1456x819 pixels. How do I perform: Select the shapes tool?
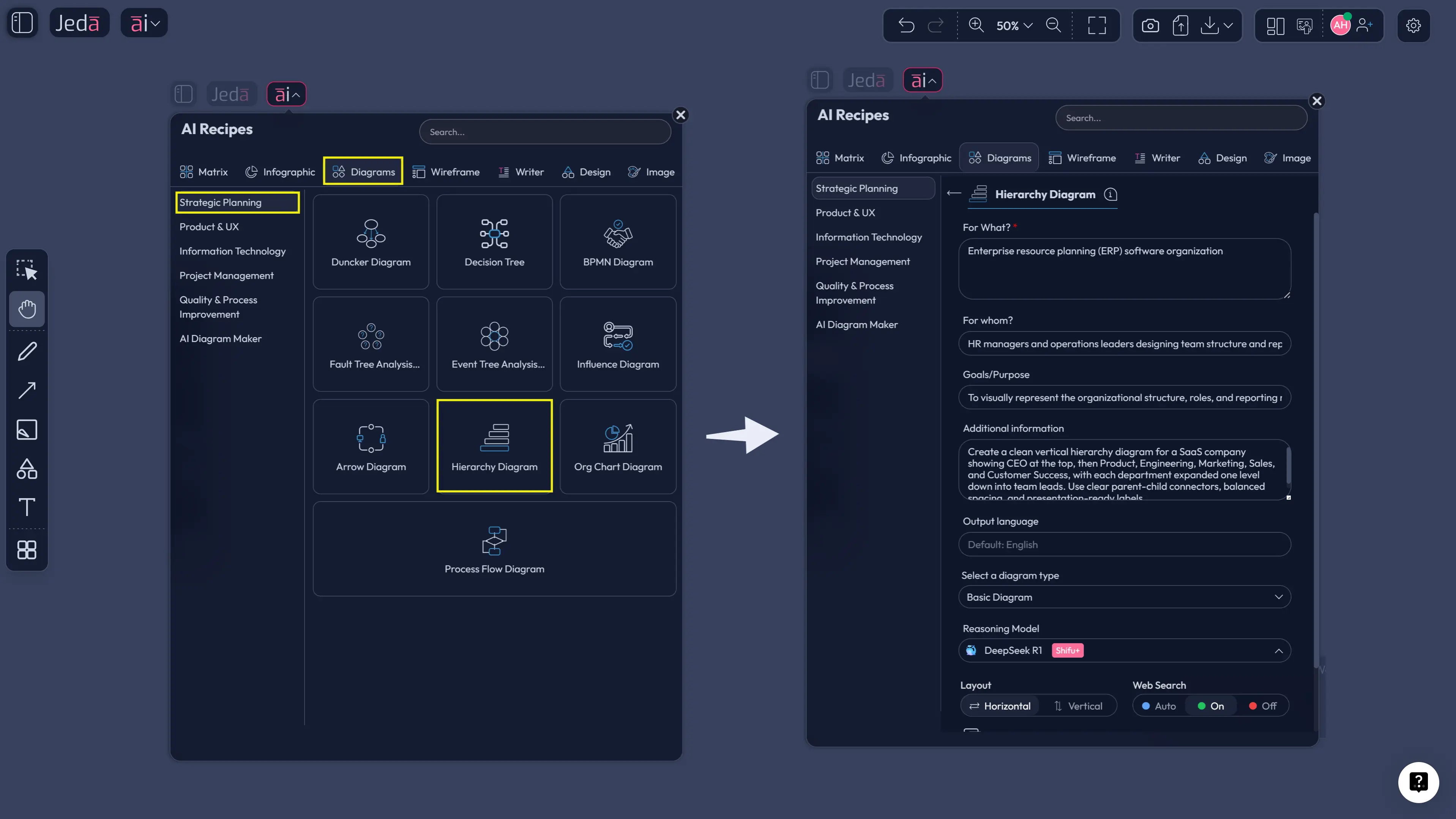(x=27, y=469)
